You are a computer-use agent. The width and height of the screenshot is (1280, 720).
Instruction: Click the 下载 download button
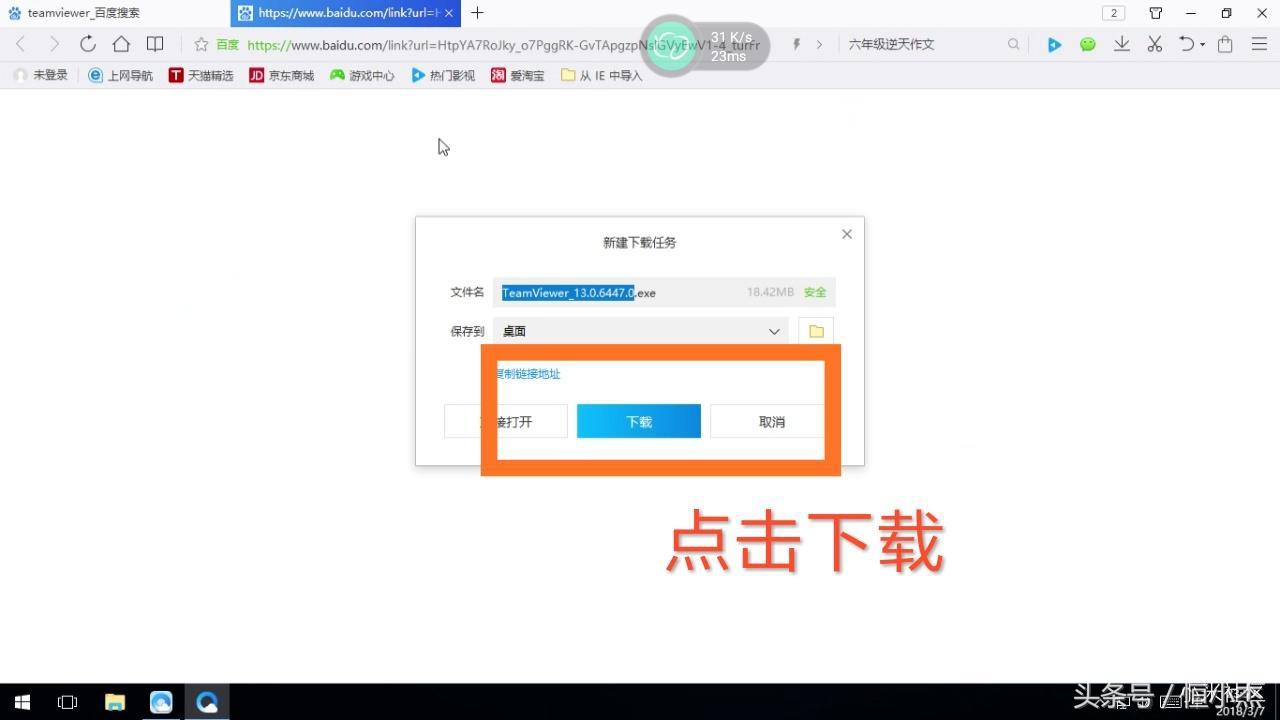pos(638,421)
